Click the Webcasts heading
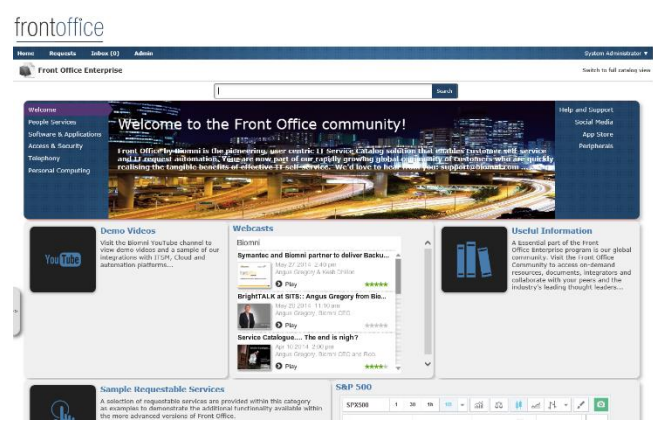The height and width of the screenshot is (427, 653). tap(253, 228)
